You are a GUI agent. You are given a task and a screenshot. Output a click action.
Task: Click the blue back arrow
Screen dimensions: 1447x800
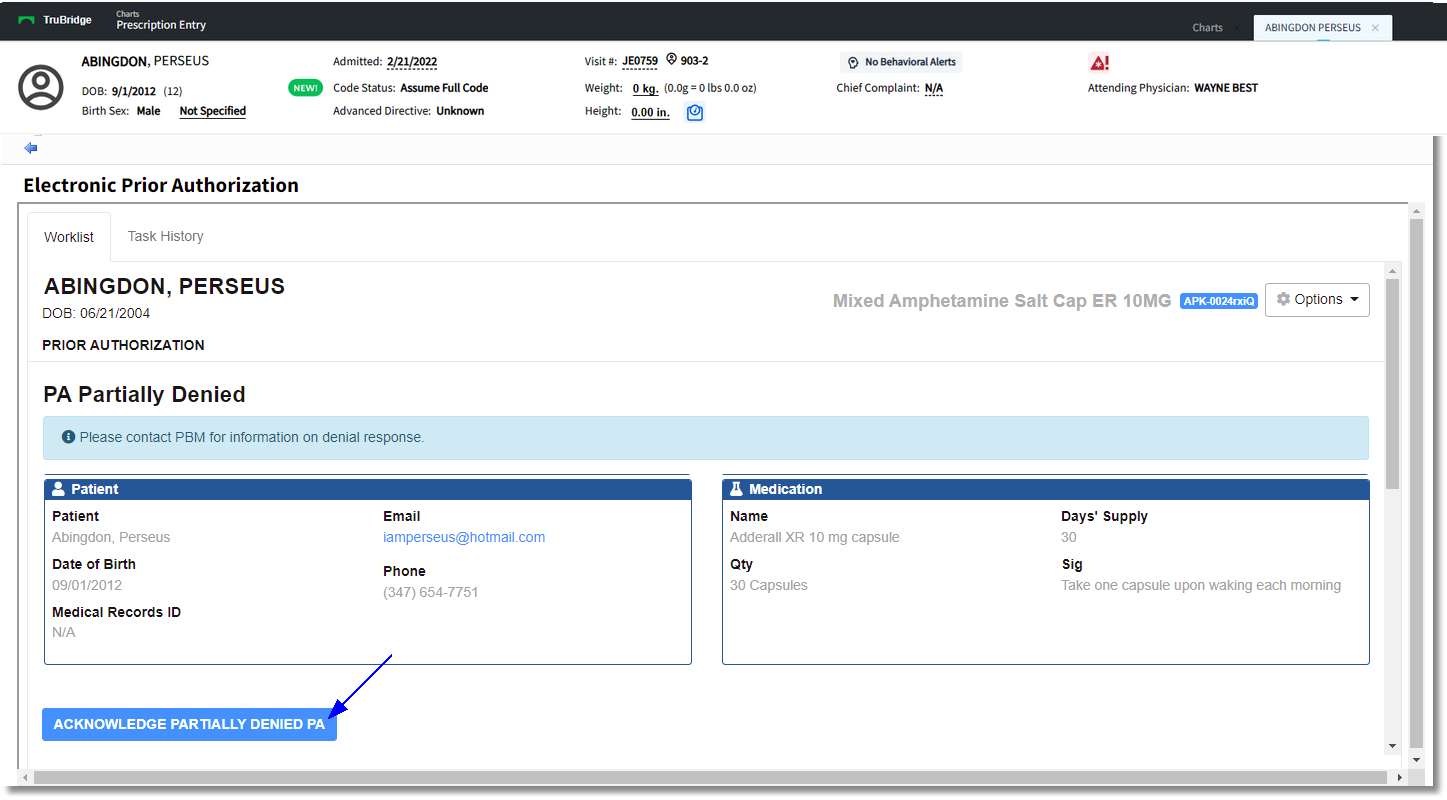click(x=31, y=148)
